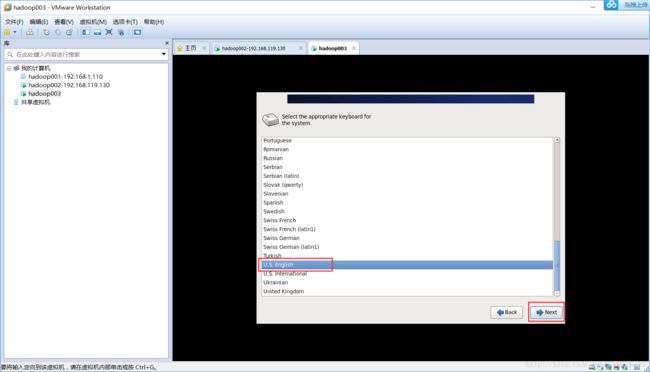Open the 虚拟机(M) menu
Screen dimensions: 650x372
tap(93, 22)
